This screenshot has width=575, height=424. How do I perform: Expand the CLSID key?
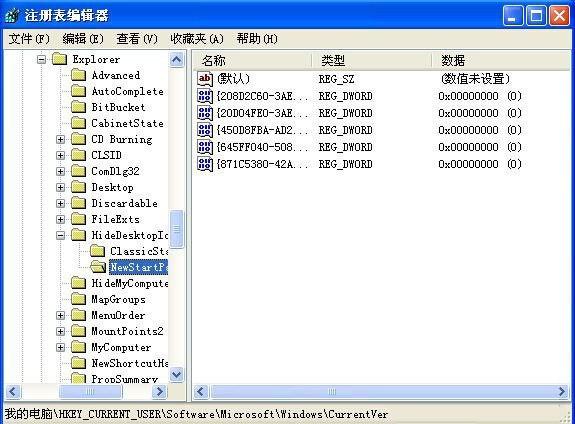click(61, 156)
